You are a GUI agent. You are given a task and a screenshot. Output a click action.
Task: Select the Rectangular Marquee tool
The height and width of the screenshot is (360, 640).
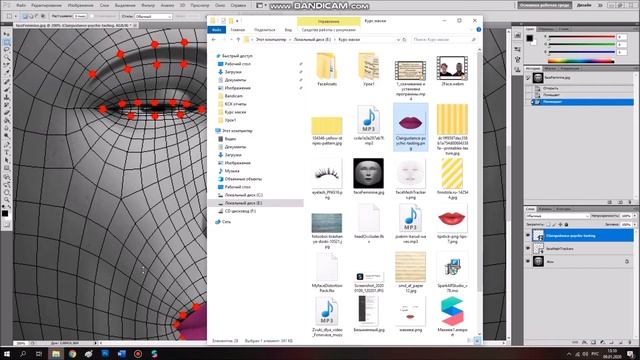[x=7, y=42]
